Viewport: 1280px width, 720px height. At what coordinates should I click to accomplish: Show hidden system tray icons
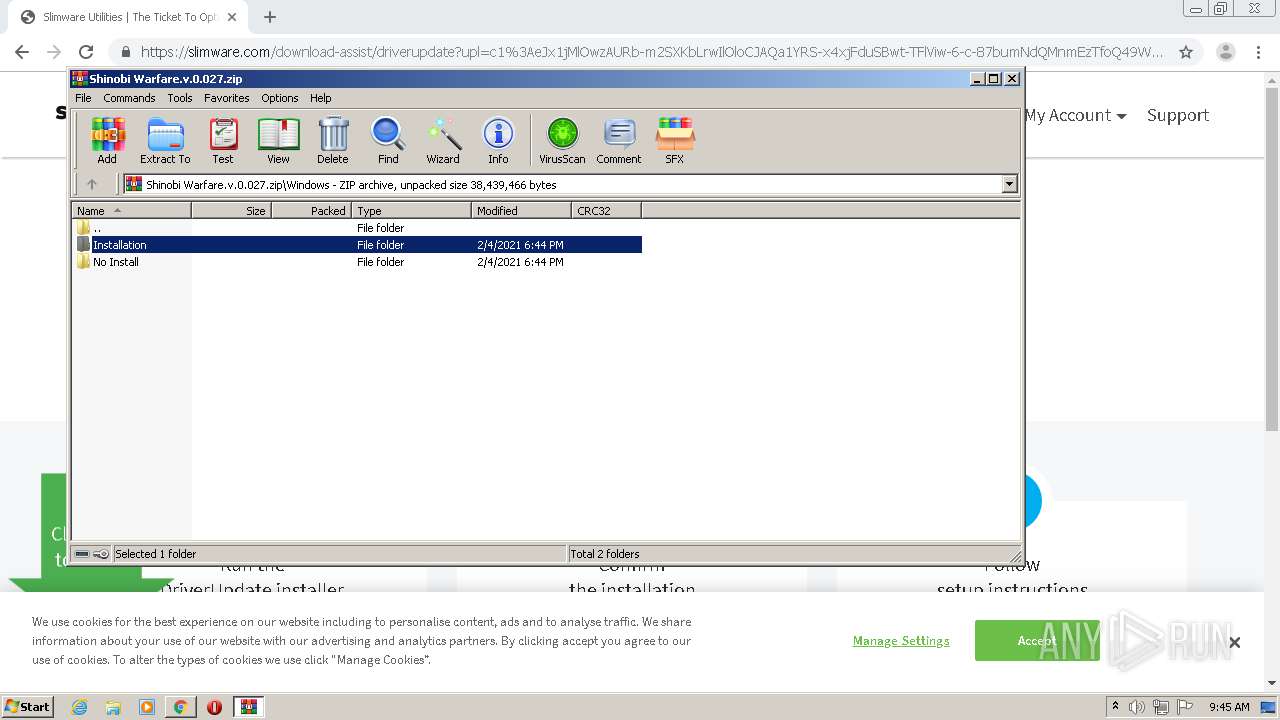pyautogui.click(x=1115, y=707)
